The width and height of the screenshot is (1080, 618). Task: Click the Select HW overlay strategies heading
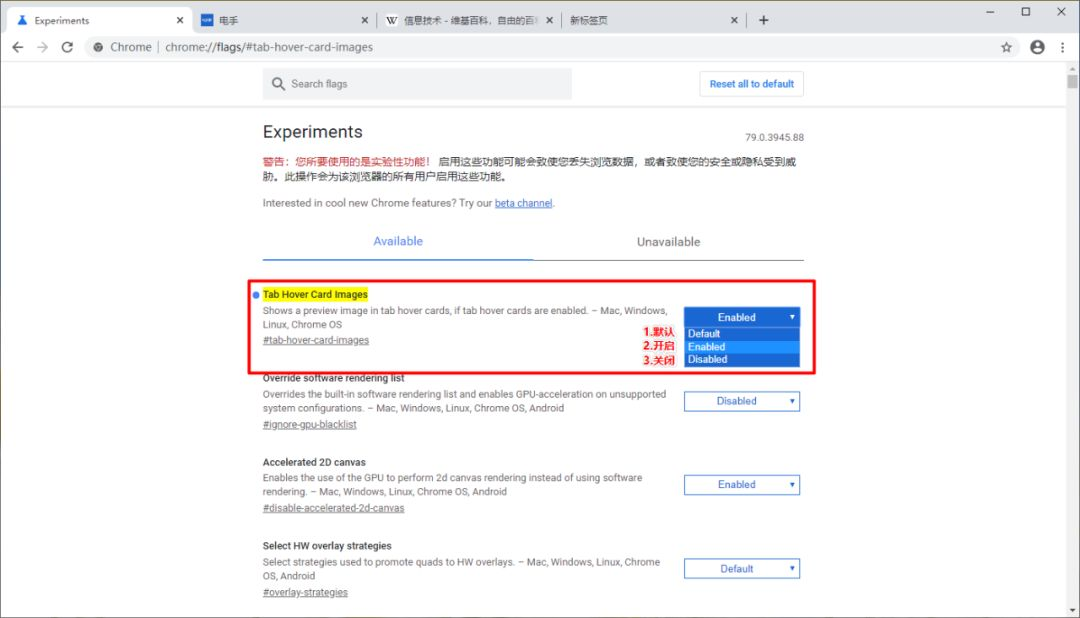(327, 546)
